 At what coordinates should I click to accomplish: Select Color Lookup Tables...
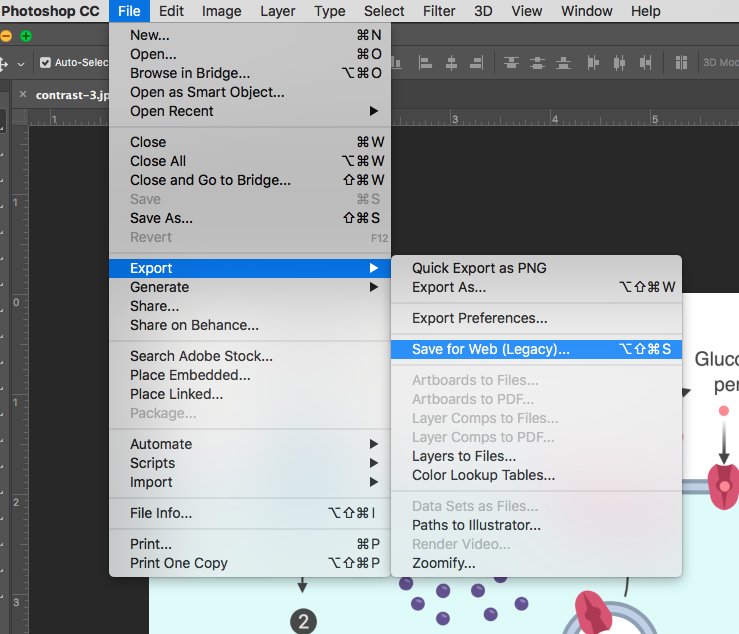point(536,475)
